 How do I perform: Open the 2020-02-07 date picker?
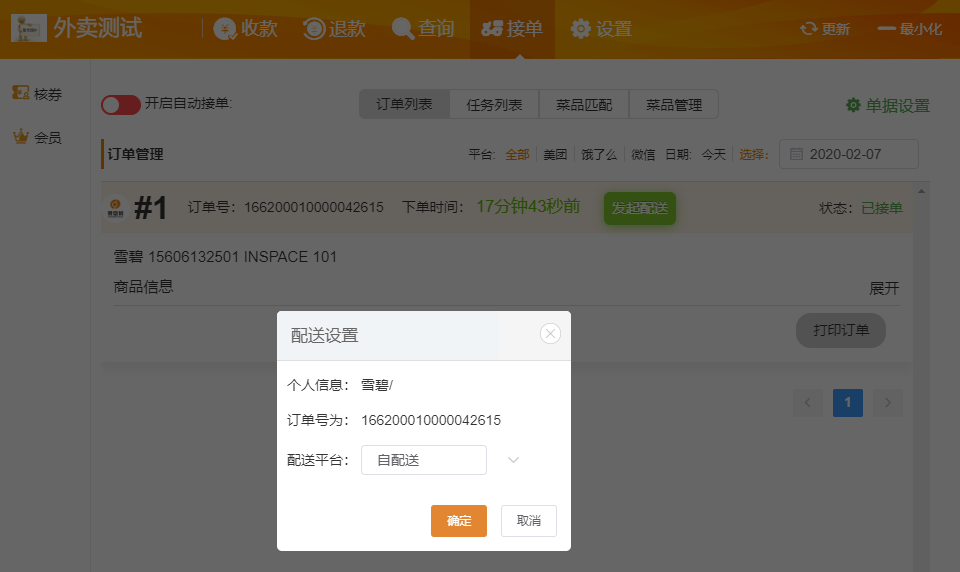(848, 154)
